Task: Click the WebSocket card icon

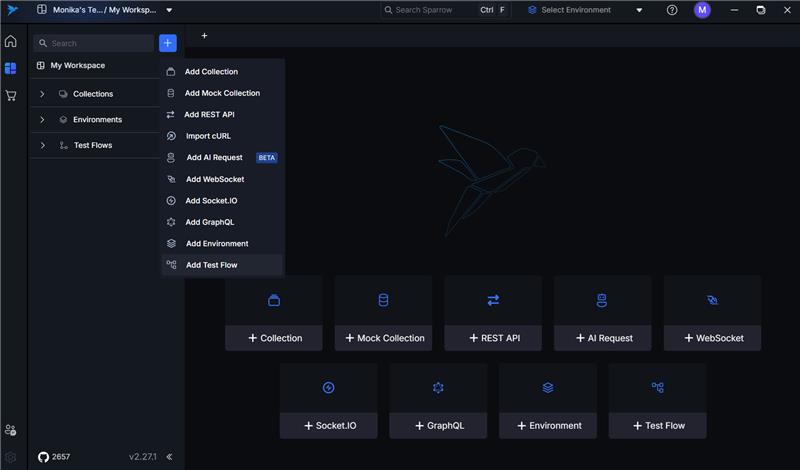Action: [713, 300]
